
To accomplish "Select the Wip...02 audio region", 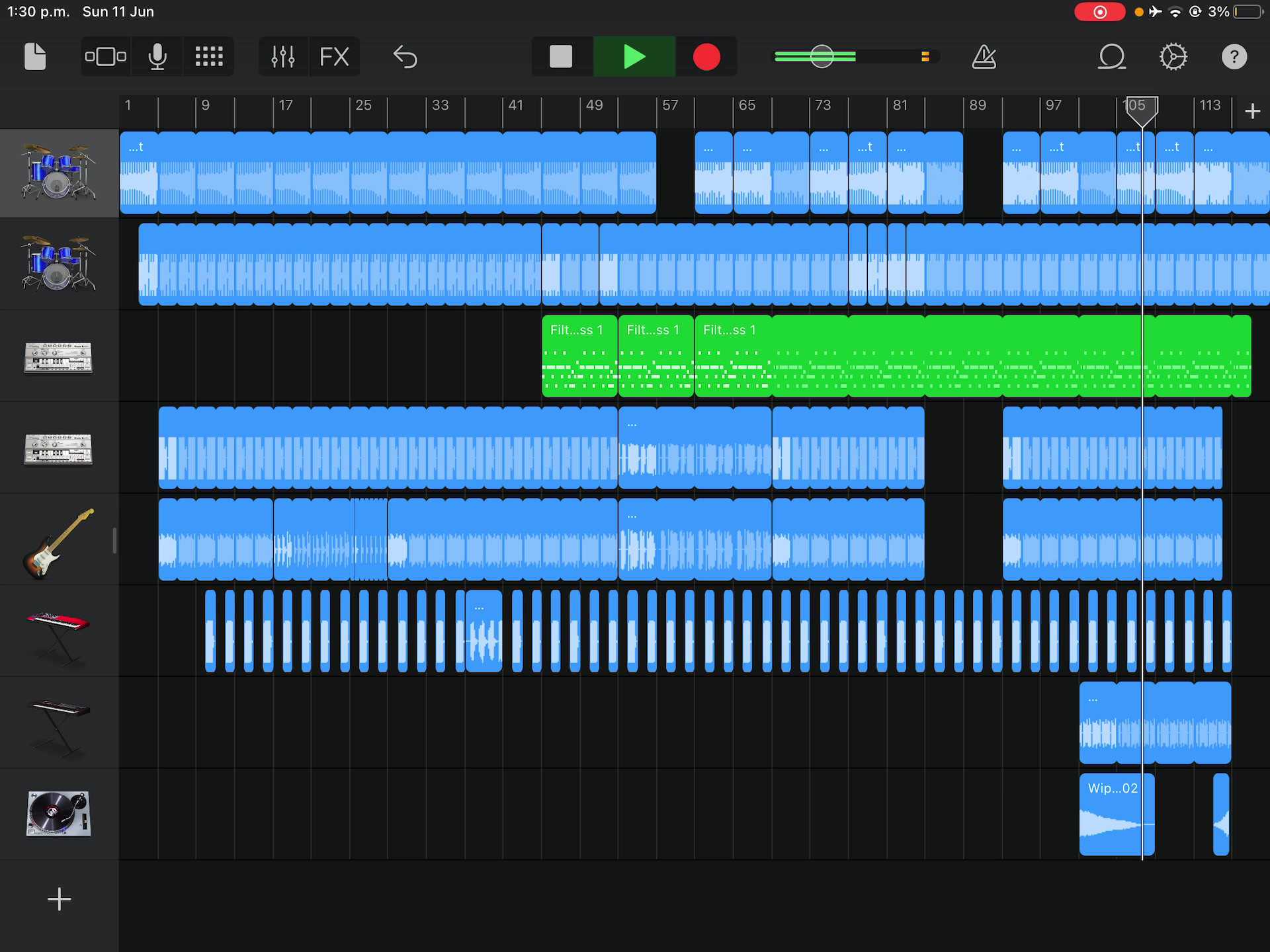I will point(1117,814).
